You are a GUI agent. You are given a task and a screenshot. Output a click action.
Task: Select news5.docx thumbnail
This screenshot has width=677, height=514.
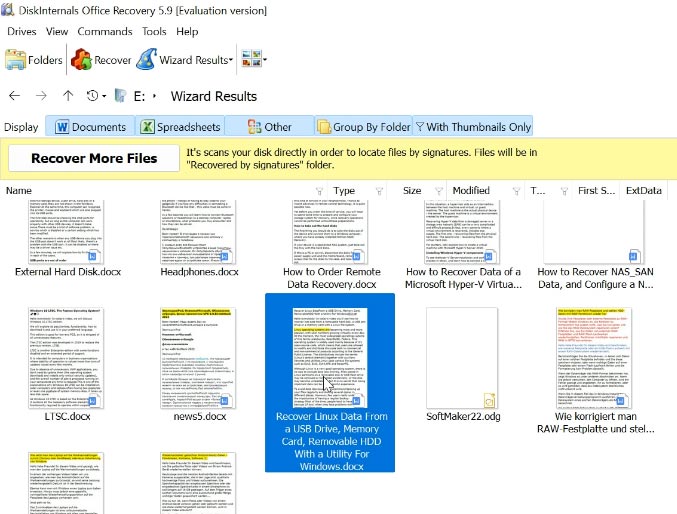pyautogui.click(x=198, y=358)
